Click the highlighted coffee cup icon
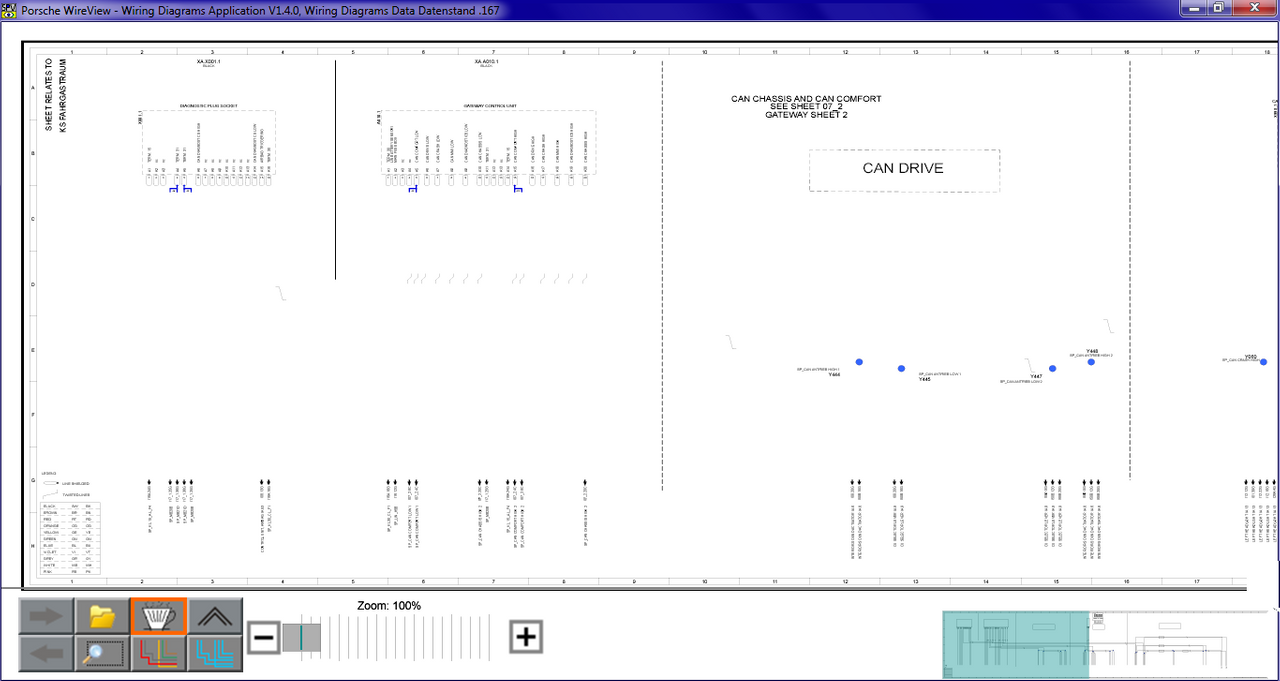The width and height of the screenshot is (1280, 681). [x=158, y=616]
